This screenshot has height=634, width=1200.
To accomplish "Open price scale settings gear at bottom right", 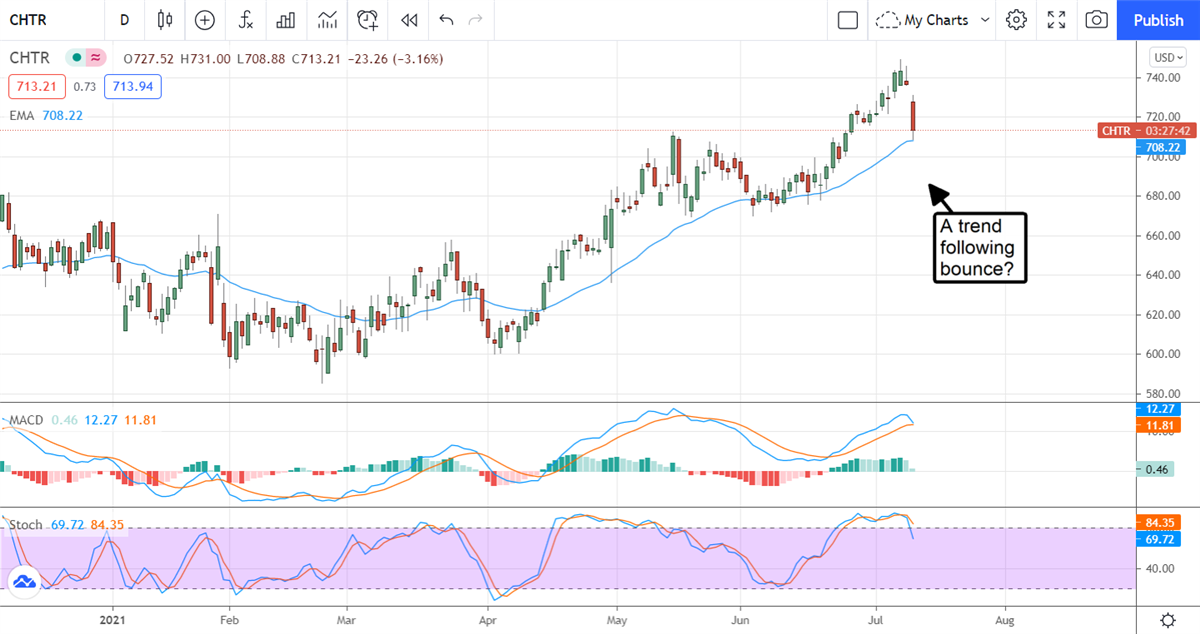I will coord(1167,618).
